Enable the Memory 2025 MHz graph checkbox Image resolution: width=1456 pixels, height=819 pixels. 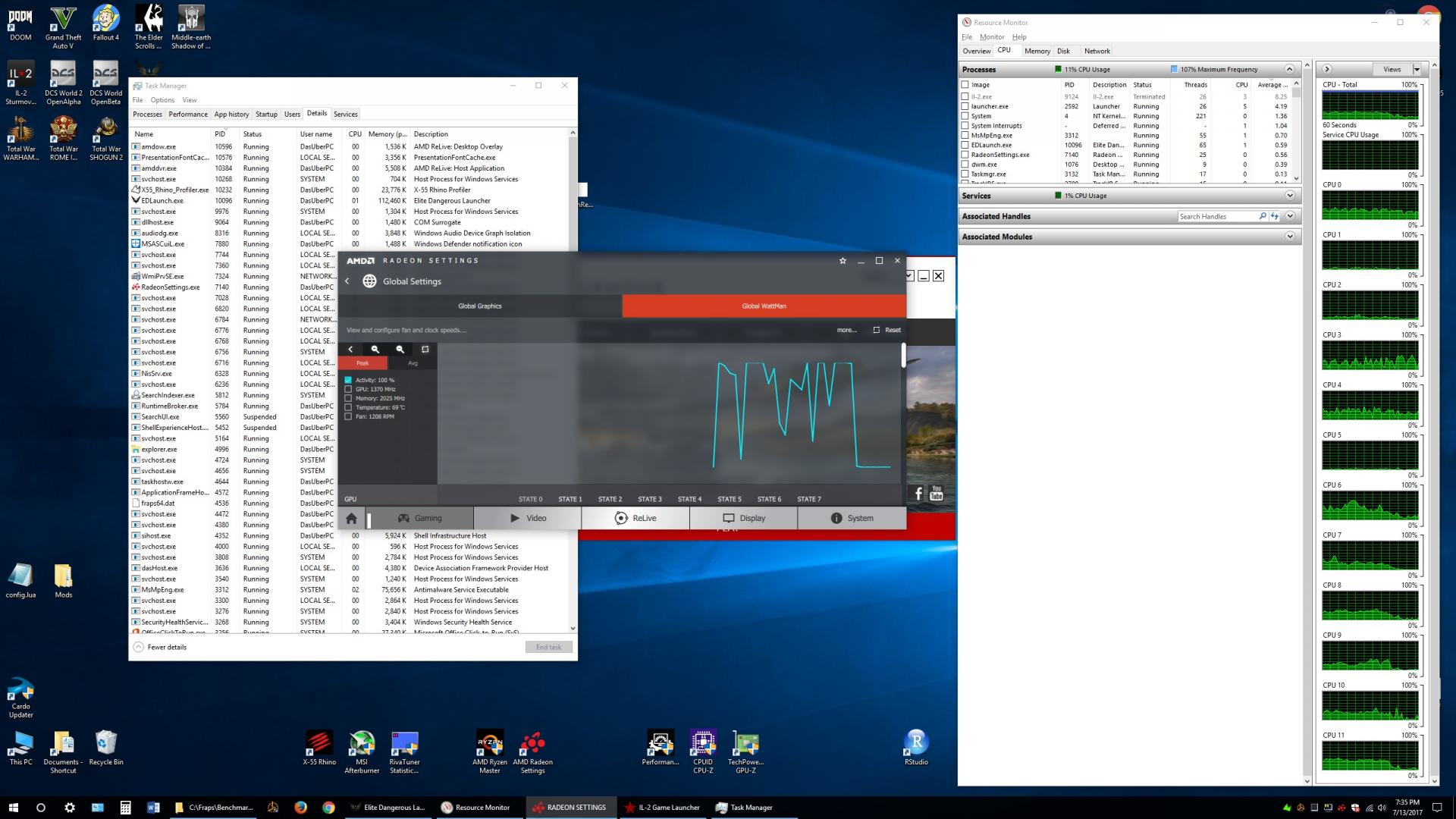point(348,398)
